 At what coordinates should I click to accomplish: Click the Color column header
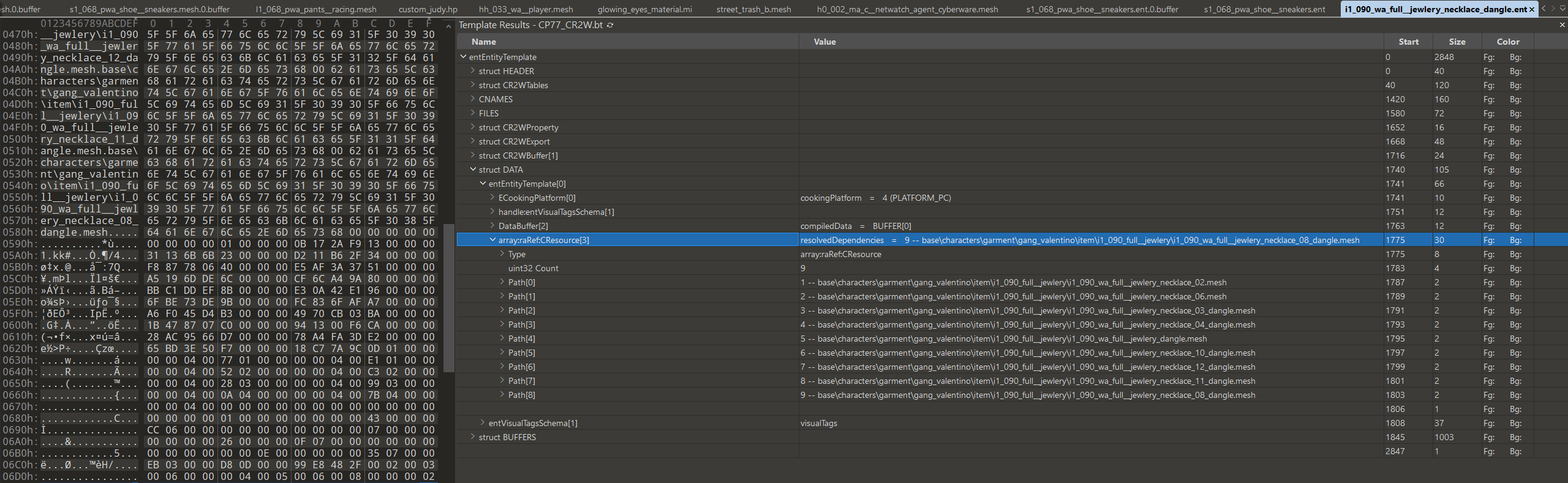[1507, 42]
